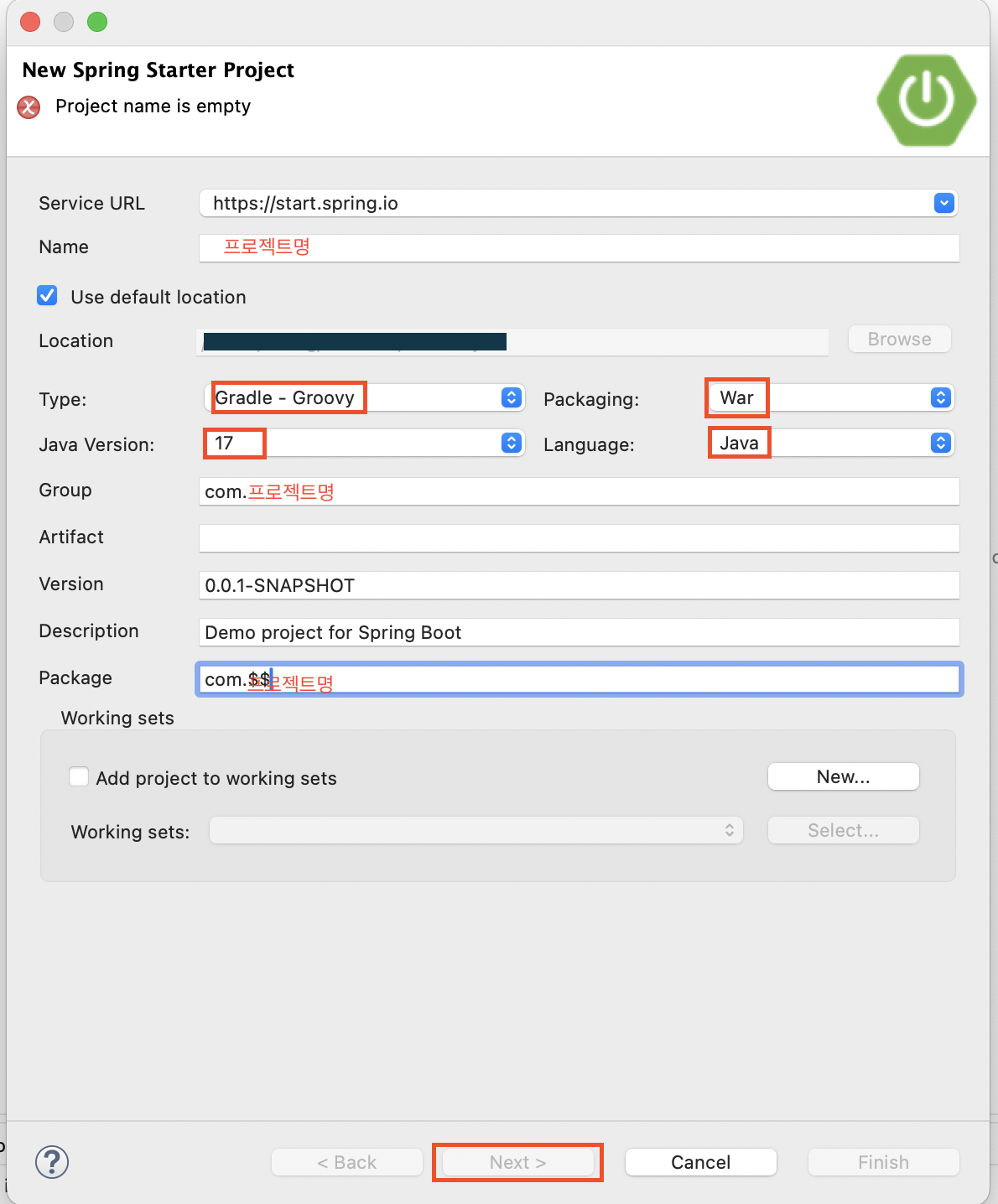Focus the Package input field
Image resolution: width=998 pixels, height=1204 pixels.
coord(580,679)
